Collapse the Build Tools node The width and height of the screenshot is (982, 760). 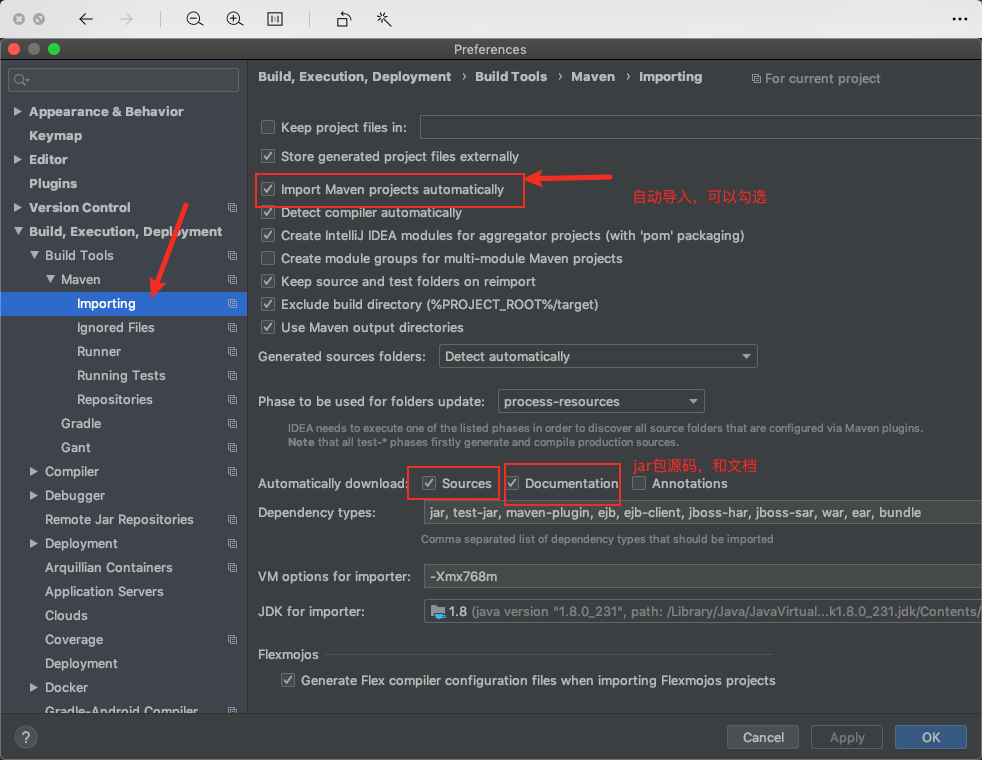tap(34, 255)
